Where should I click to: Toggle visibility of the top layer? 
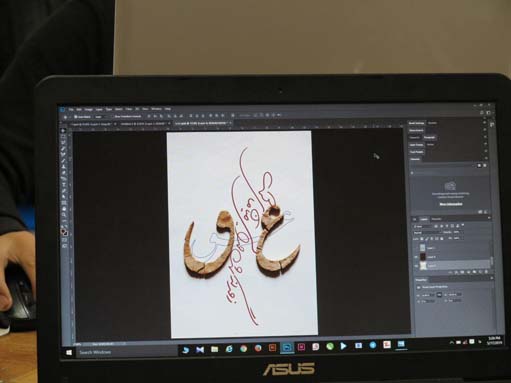tap(416, 248)
